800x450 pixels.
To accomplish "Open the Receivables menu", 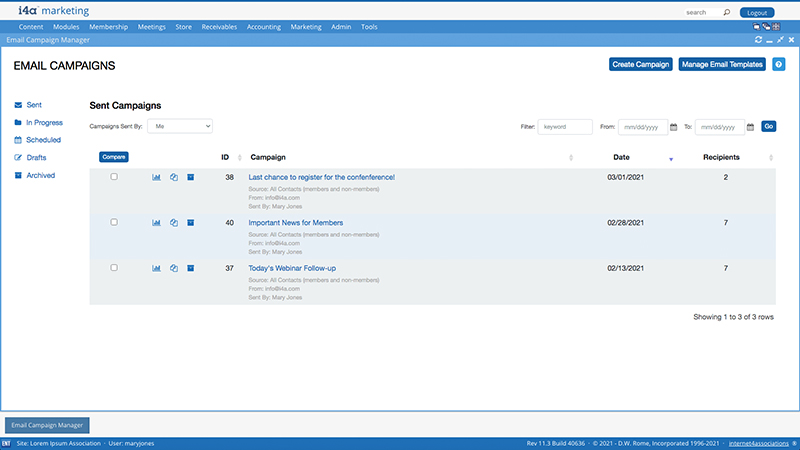I will pyautogui.click(x=219, y=27).
